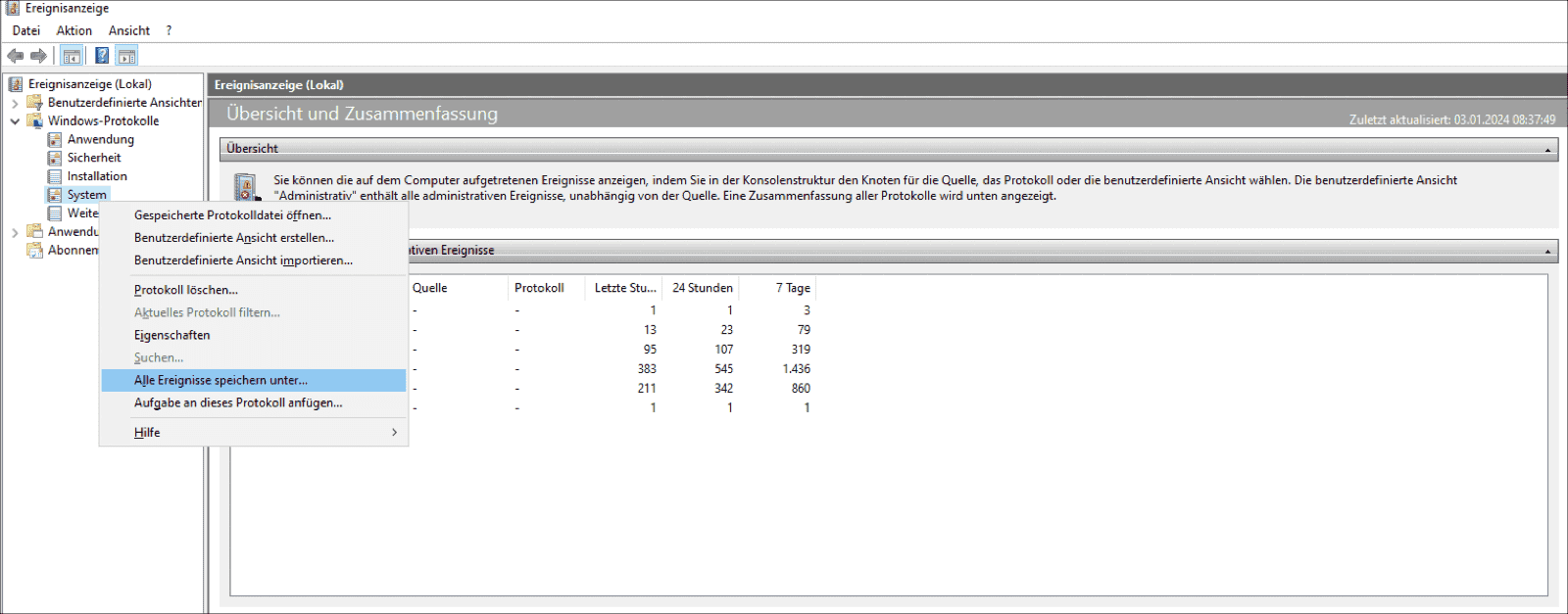Click the 107 value in 24 Stunden column
1568x614 pixels.
(723, 350)
